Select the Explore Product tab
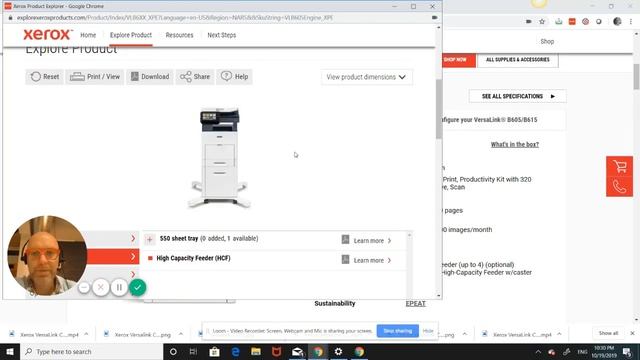The image size is (640, 360). click(131, 35)
